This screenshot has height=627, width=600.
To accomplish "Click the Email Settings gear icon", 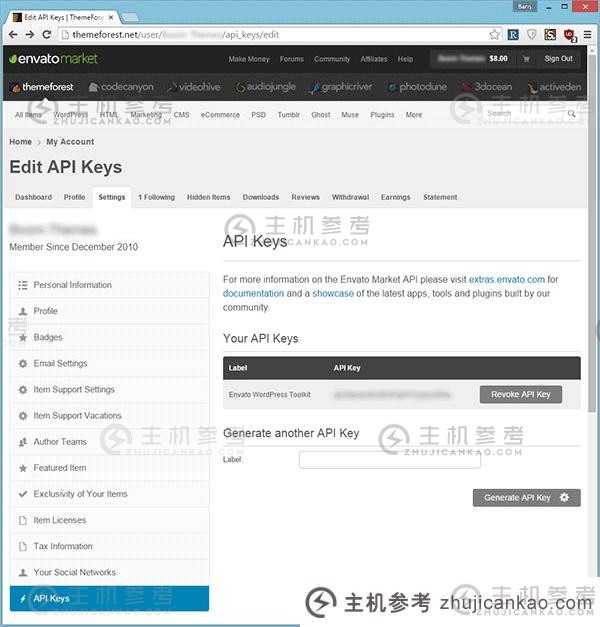I will pos(23,363).
